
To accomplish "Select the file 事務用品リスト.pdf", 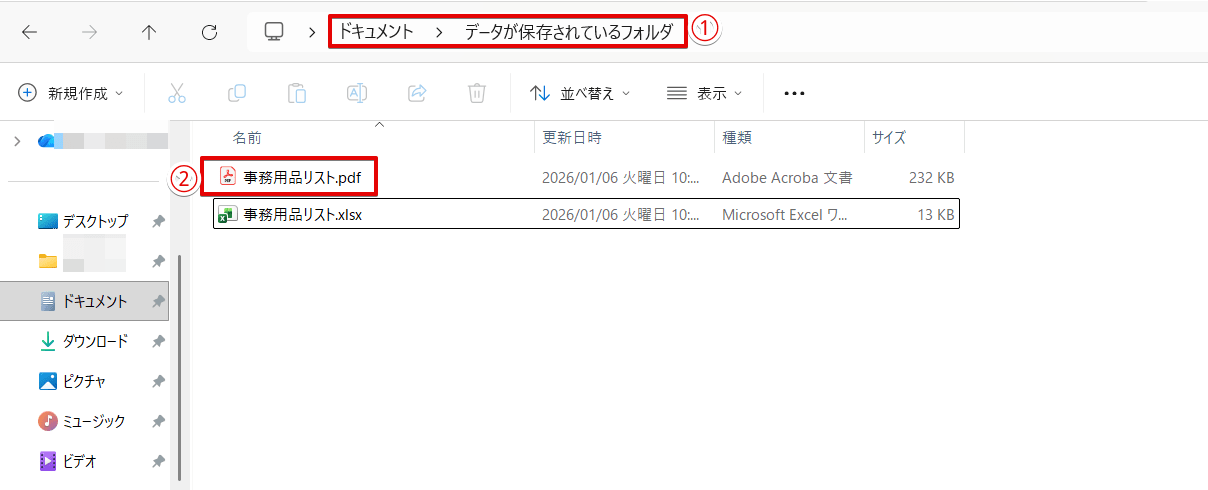I will [303, 178].
